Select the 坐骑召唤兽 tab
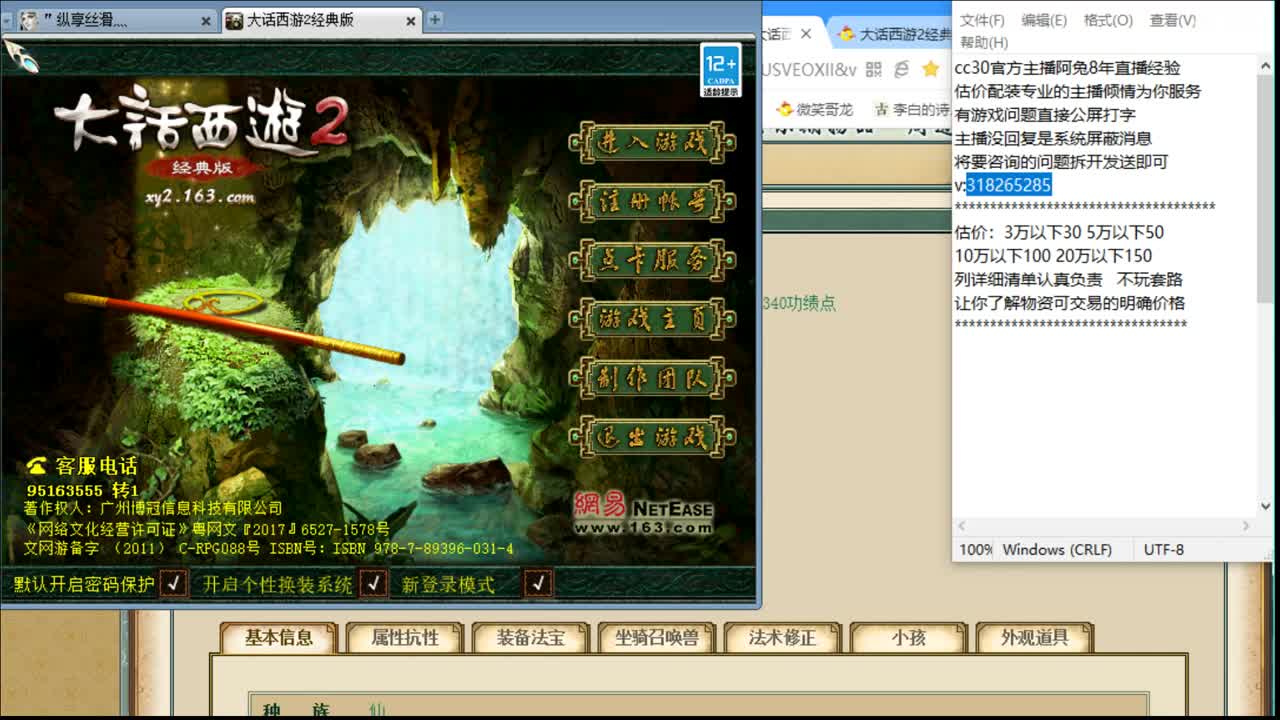The width and height of the screenshot is (1280, 720). 657,638
